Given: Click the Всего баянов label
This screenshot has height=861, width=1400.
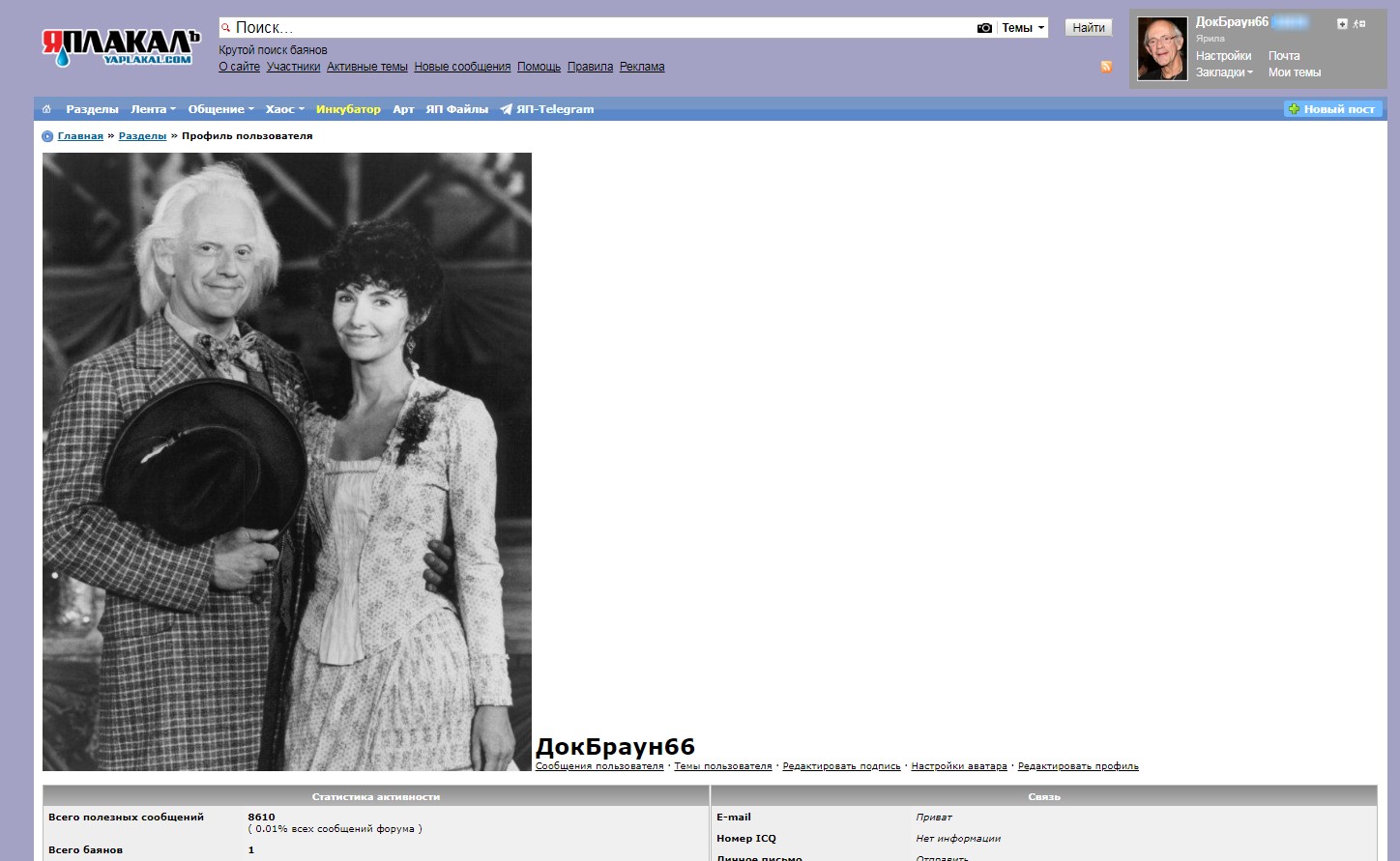Looking at the screenshot, I should [85, 849].
